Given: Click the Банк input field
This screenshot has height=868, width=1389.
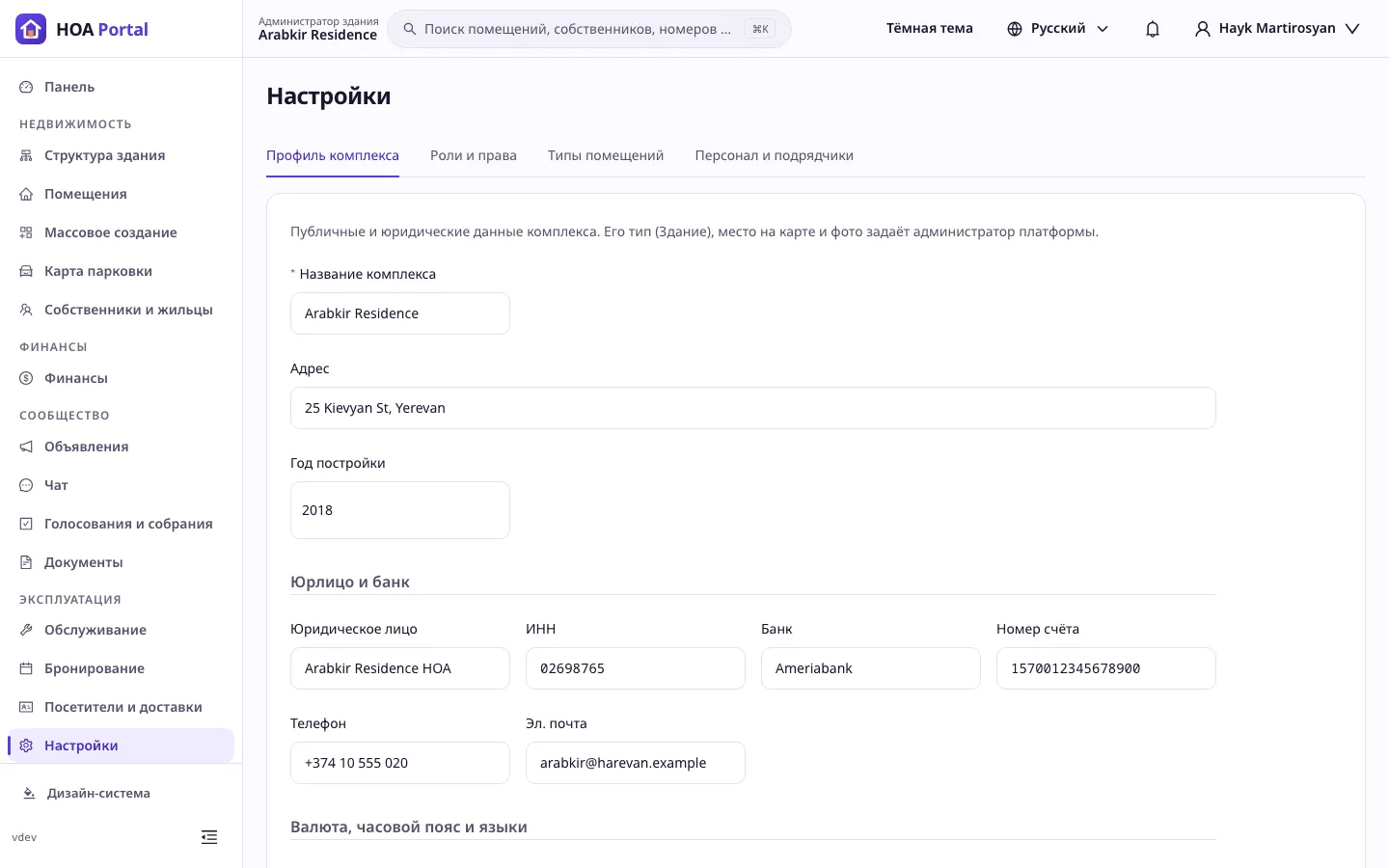Looking at the screenshot, I should click(x=871, y=668).
